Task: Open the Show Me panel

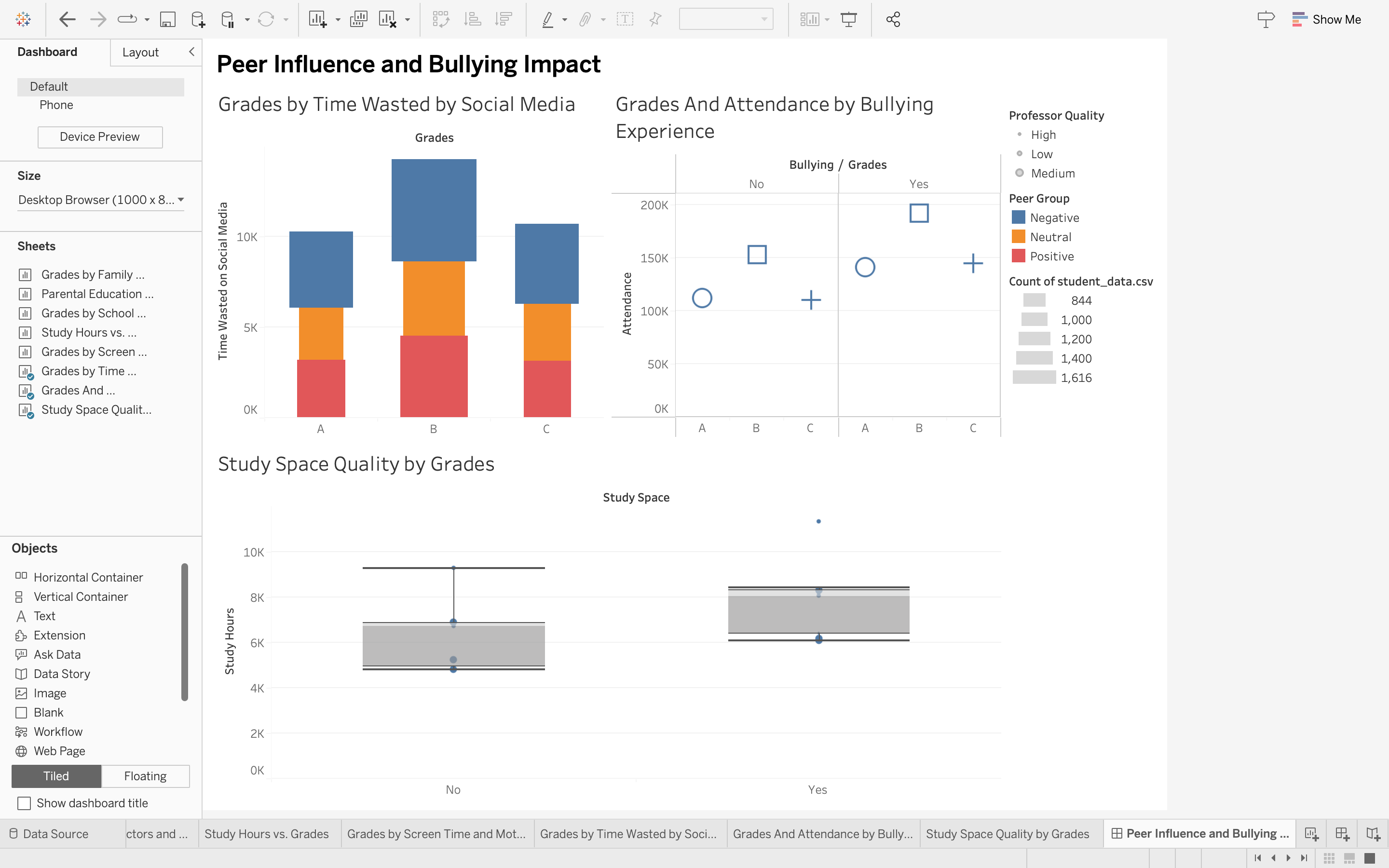Action: 1326,19
